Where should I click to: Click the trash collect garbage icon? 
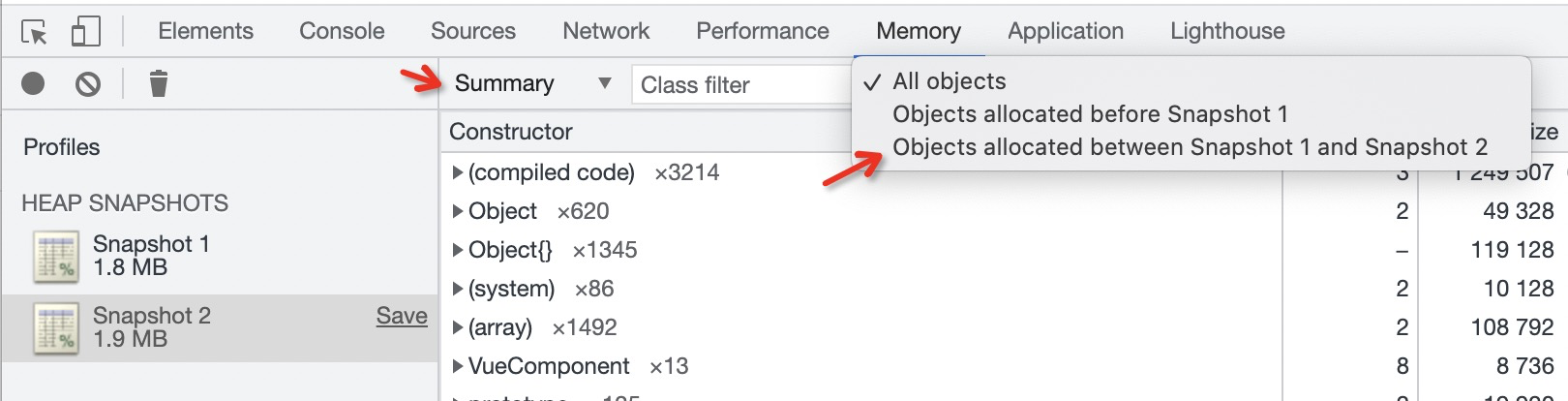159,84
